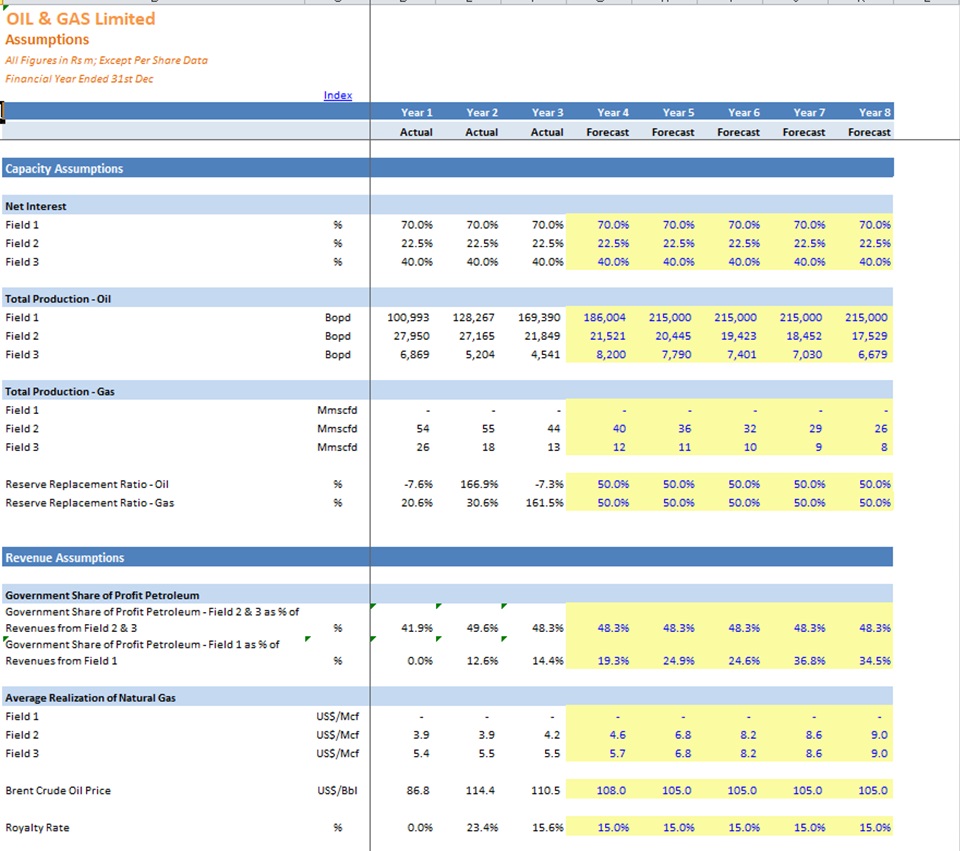Select government share cell 49.6%
The height and width of the screenshot is (851, 960).
(x=482, y=628)
